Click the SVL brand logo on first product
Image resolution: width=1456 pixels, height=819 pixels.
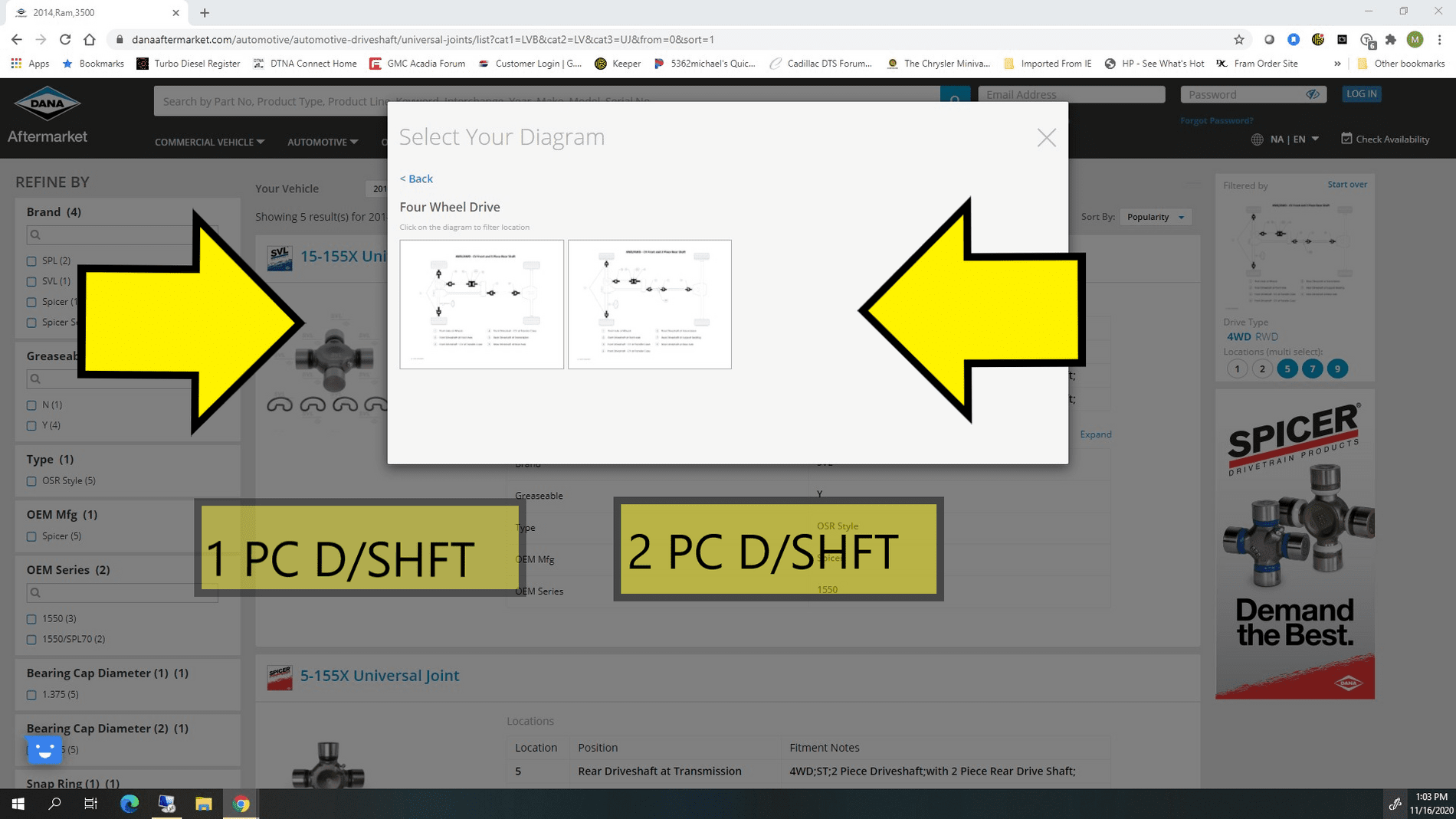pos(280,257)
